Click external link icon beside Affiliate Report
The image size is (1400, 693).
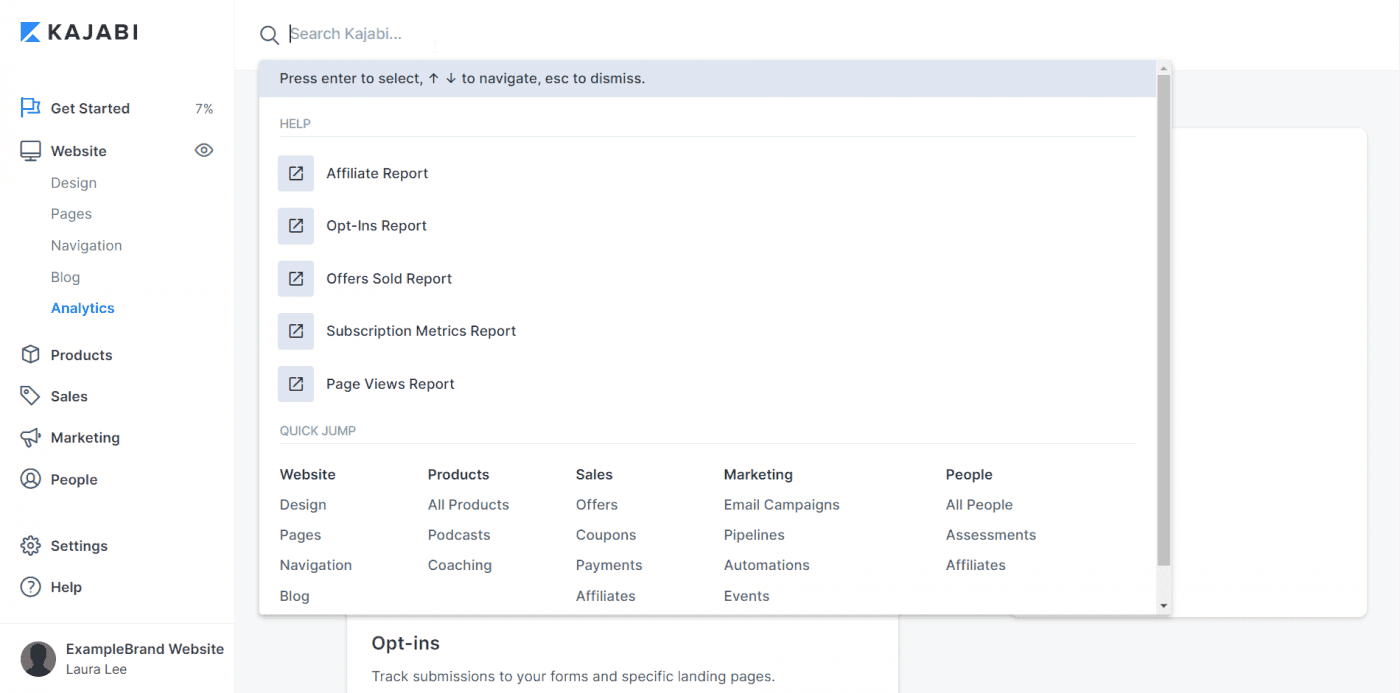pyautogui.click(x=296, y=173)
